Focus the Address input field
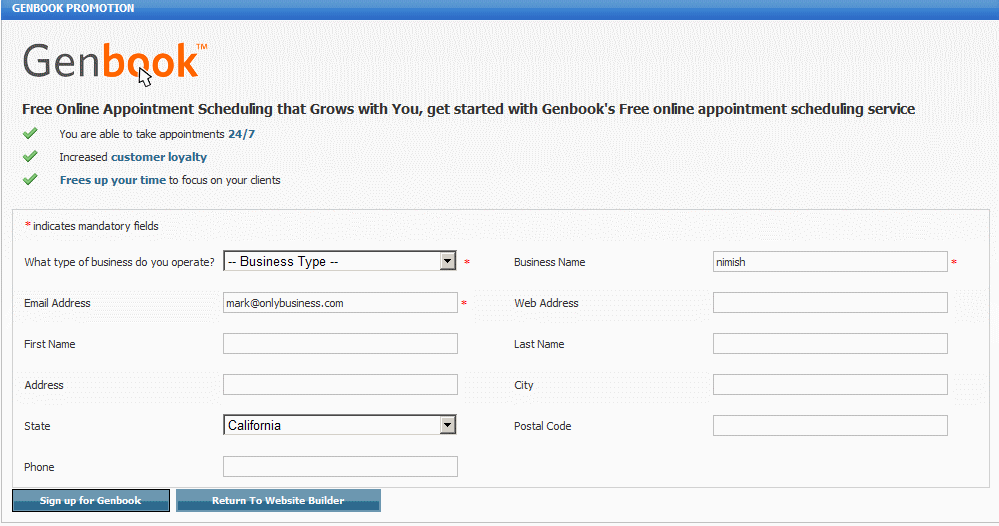Screen dimensions: 999x526 coord(340,385)
